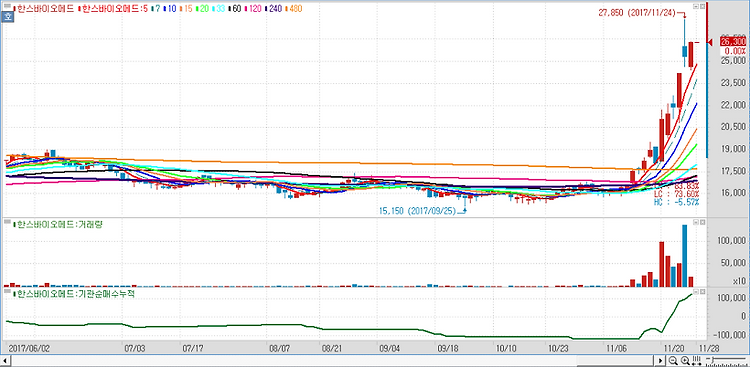
Task: Select the 120-day moving average legend
Action: tap(254, 9)
